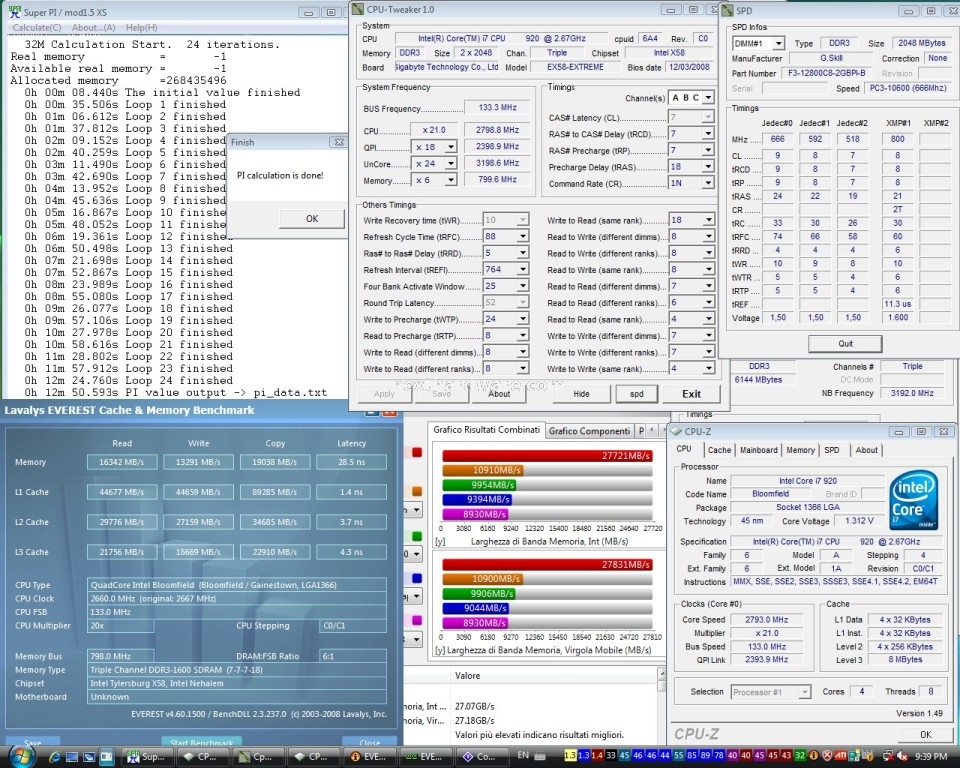The image size is (960, 768).
Task: Open the Windows Start orb
Action: [23, 756]
